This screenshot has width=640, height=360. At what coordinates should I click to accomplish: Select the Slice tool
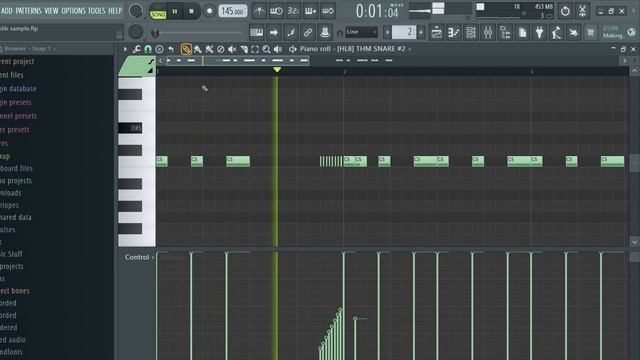point(244,49)
